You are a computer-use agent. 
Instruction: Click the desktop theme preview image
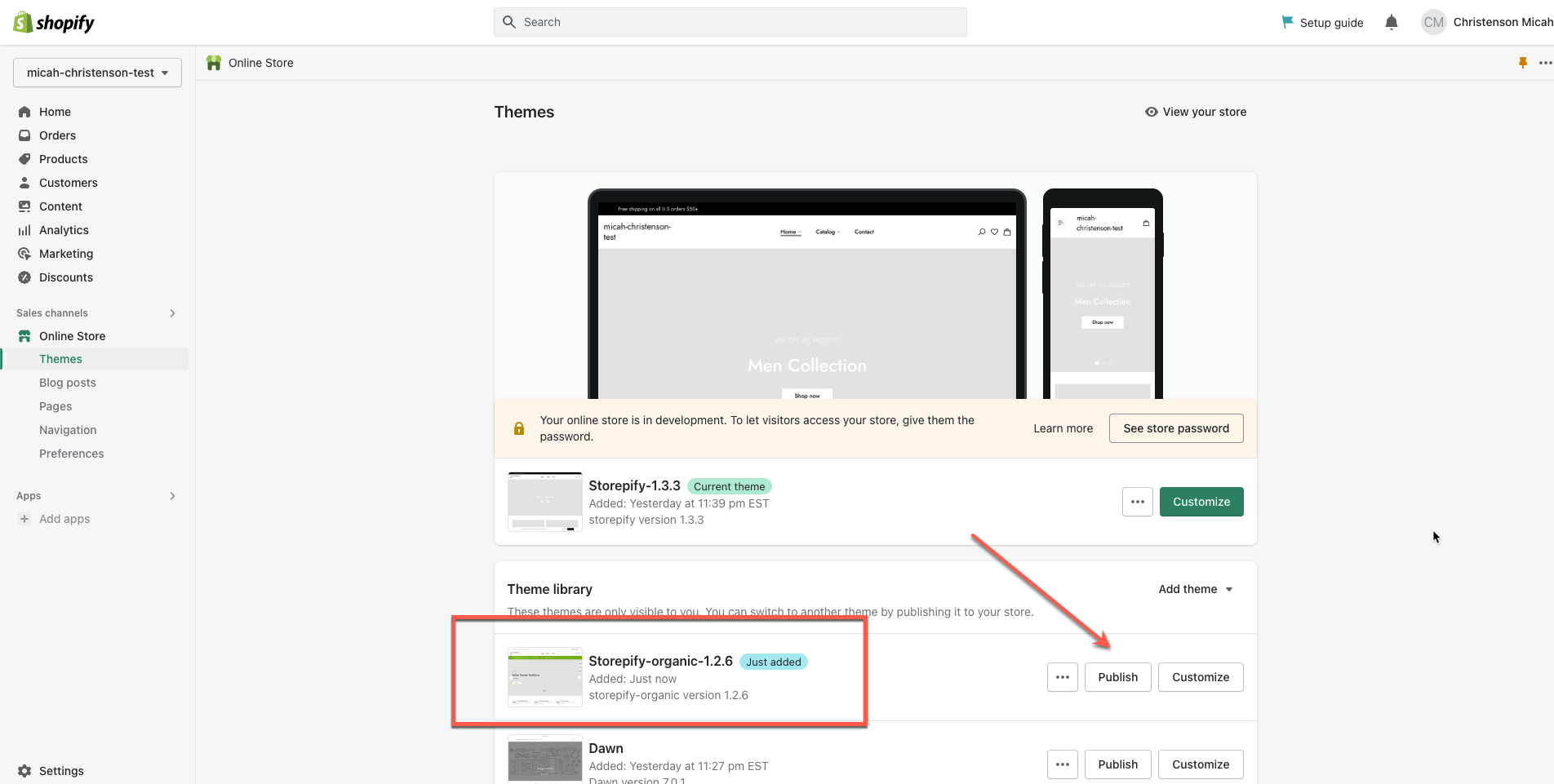pos(807,295)
